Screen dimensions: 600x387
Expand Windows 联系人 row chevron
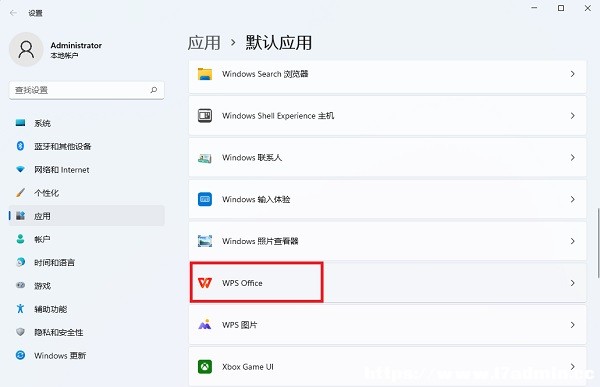tap(572, 157)
